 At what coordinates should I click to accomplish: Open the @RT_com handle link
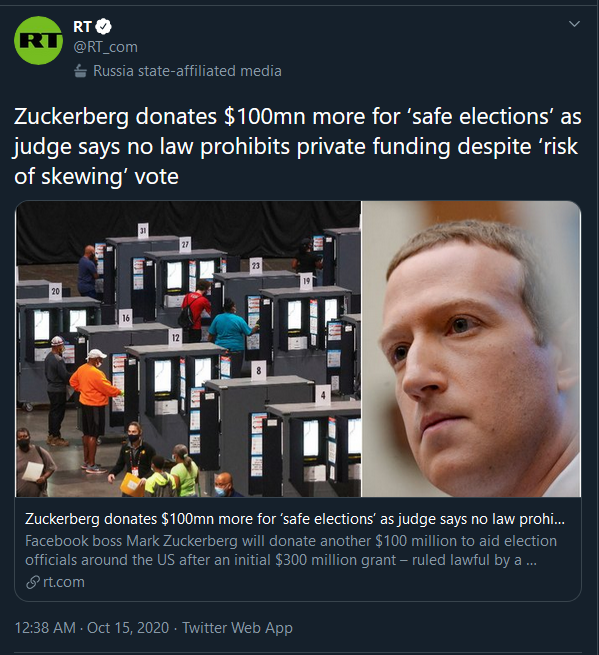[x=105, y=47]
